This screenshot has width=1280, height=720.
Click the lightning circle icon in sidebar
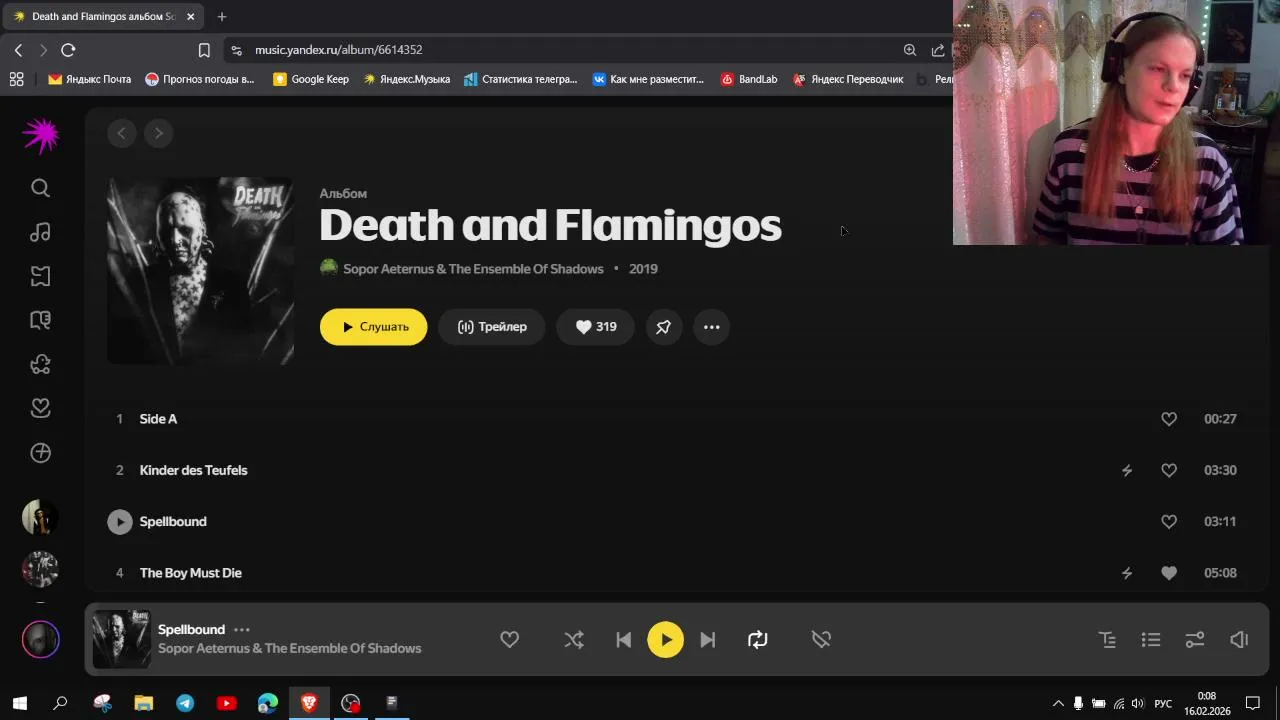tap(40, 453)
